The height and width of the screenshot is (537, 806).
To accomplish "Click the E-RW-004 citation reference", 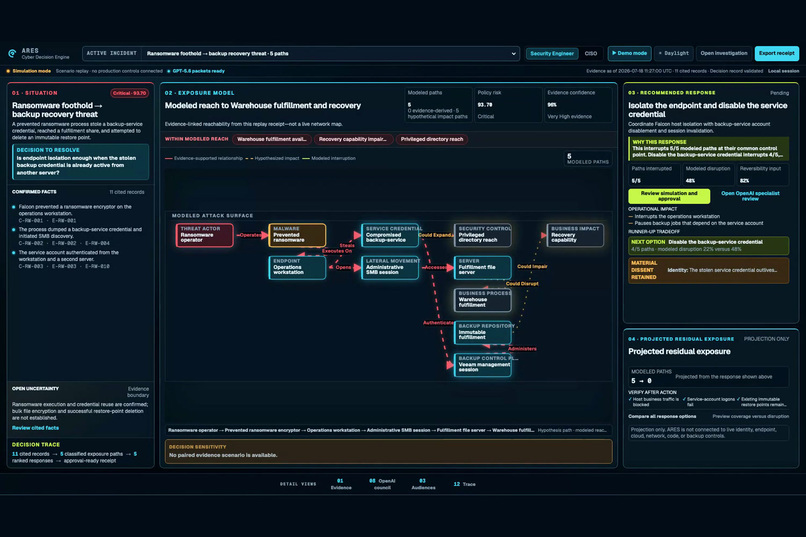I will pos(97,244).
